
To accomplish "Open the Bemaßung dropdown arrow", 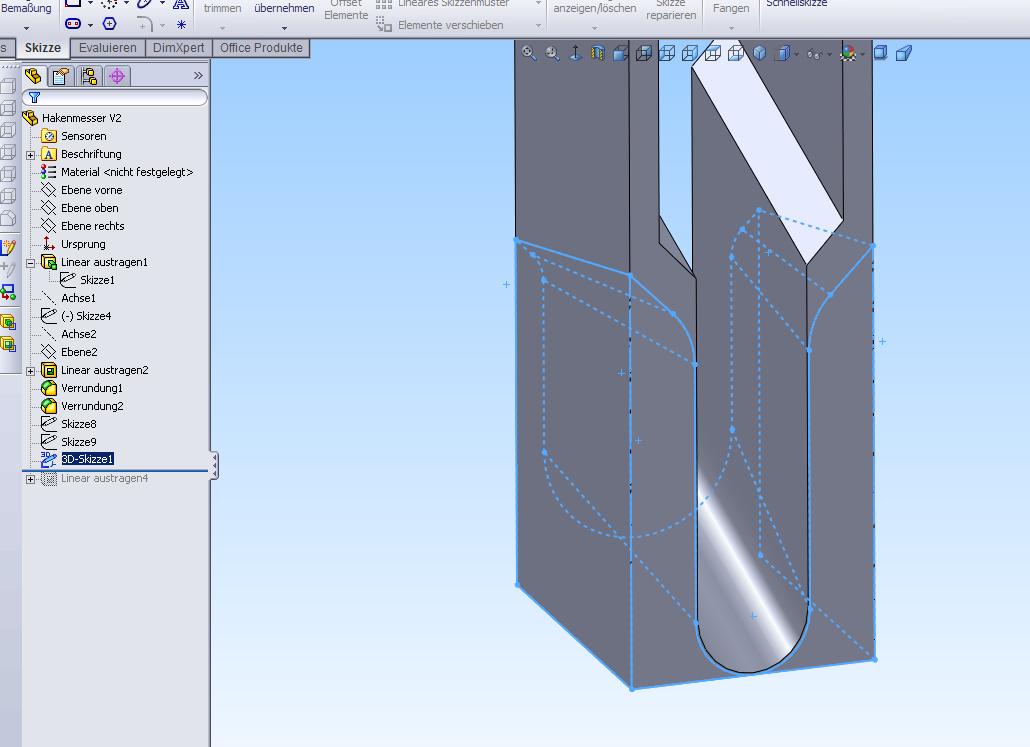I will coord(26,28).
